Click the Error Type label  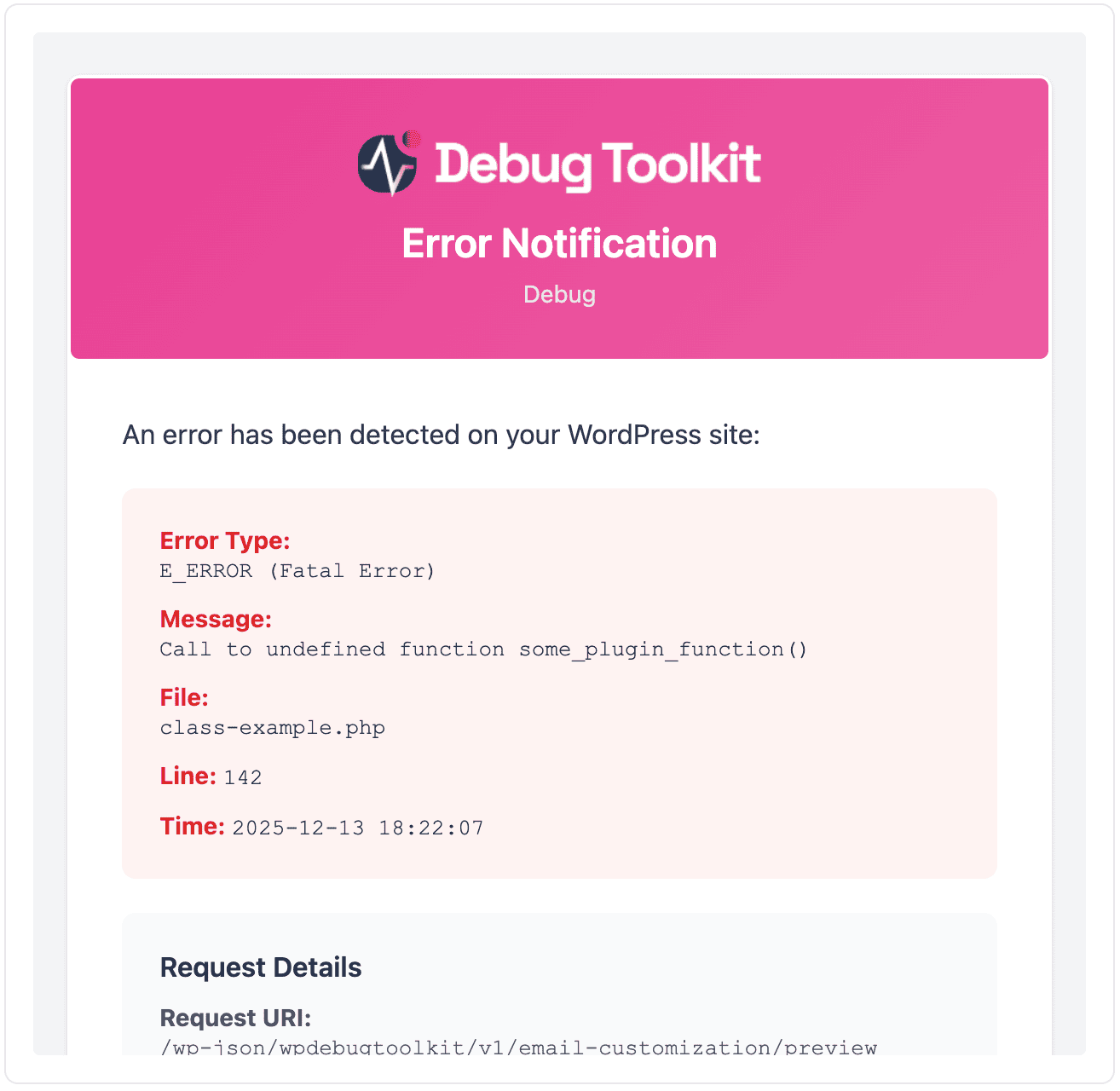click(225, 541)
